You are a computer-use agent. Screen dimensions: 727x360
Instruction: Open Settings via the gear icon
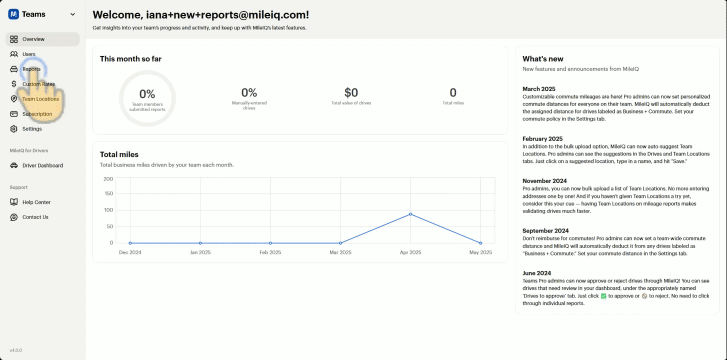pyautogui.click(x=14, y=129)
